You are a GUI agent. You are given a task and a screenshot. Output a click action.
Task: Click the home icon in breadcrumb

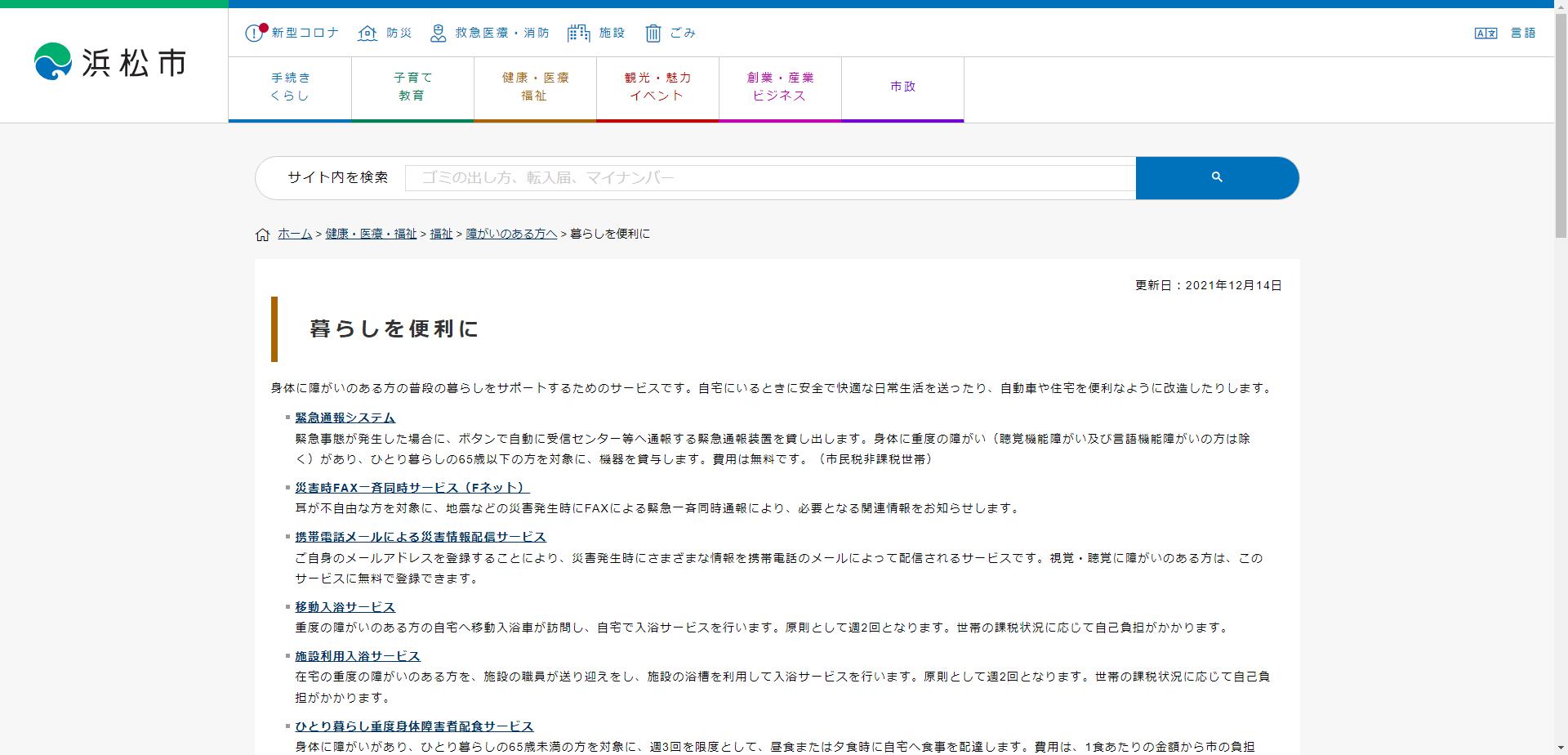click(x=262, y=235)
